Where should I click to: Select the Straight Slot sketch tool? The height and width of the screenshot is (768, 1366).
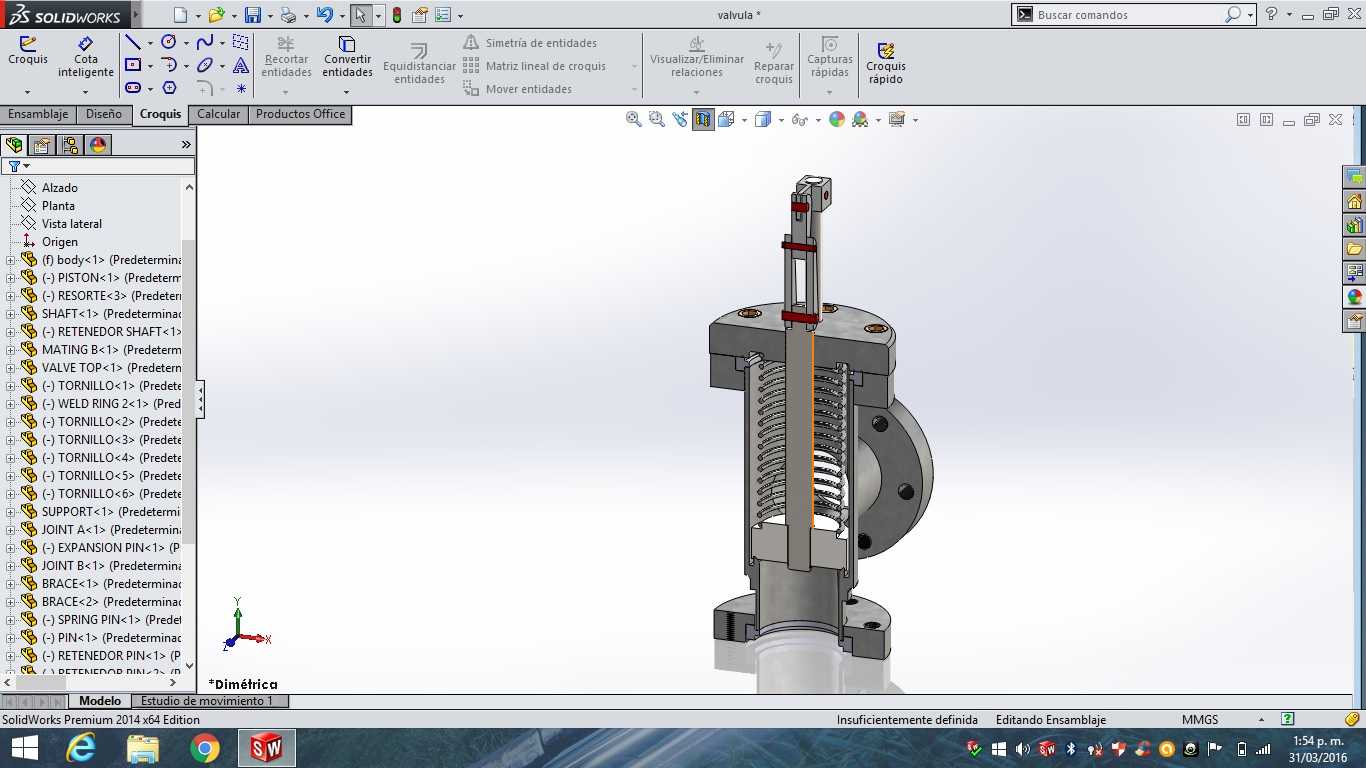[132, 88]
